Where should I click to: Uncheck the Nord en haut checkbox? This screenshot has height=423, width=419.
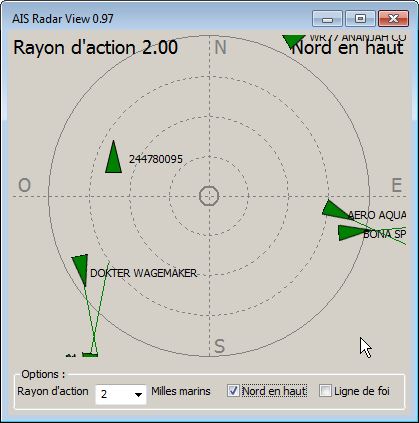click(x=233, y=391)
